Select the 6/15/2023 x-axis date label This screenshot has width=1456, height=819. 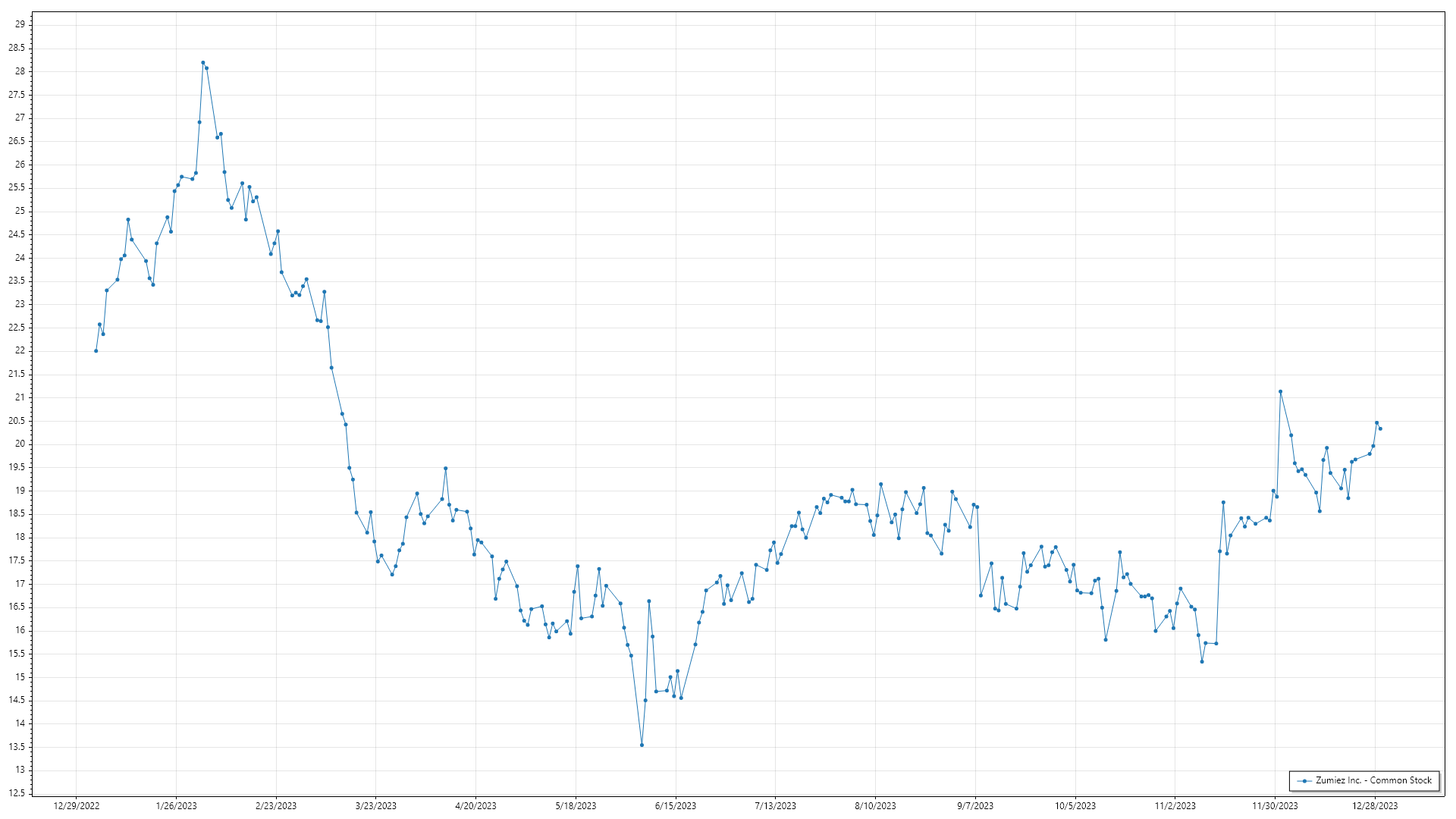tap(676, 806)
